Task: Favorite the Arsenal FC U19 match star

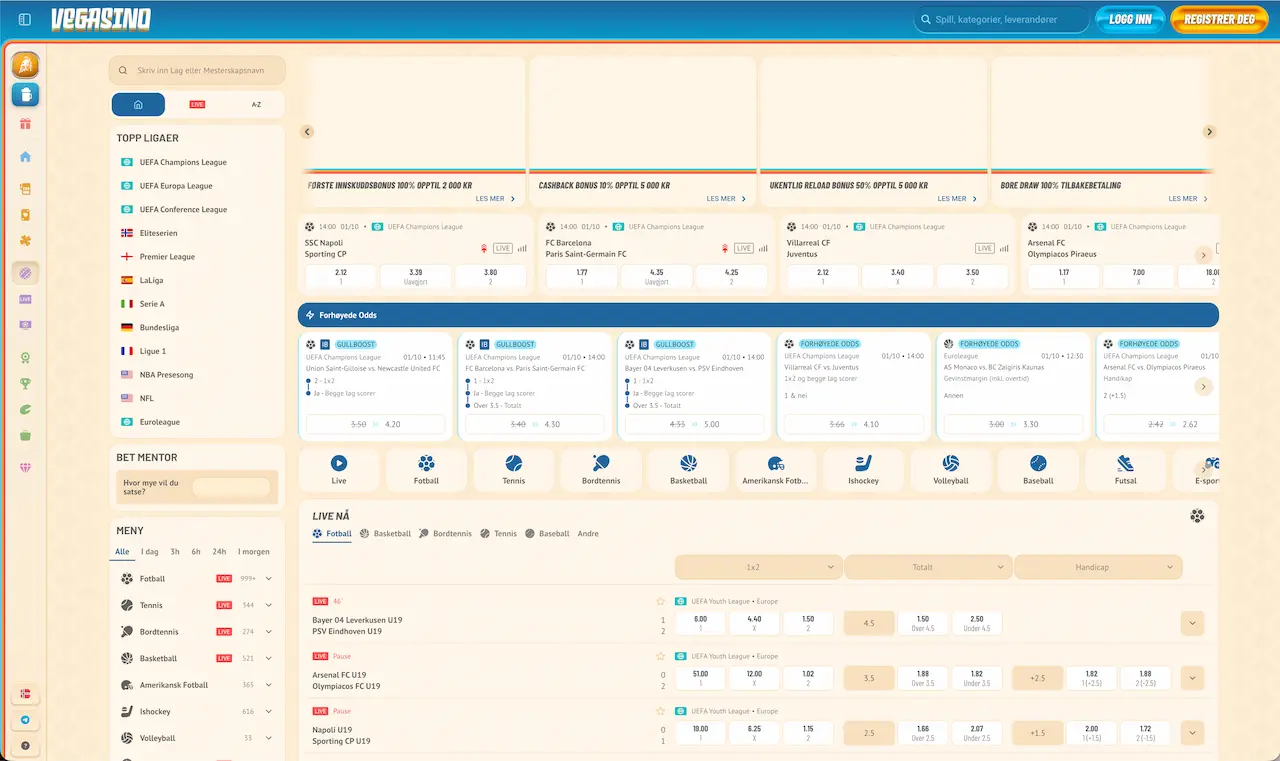Action: pyautogui.click(x=660, y=657)
